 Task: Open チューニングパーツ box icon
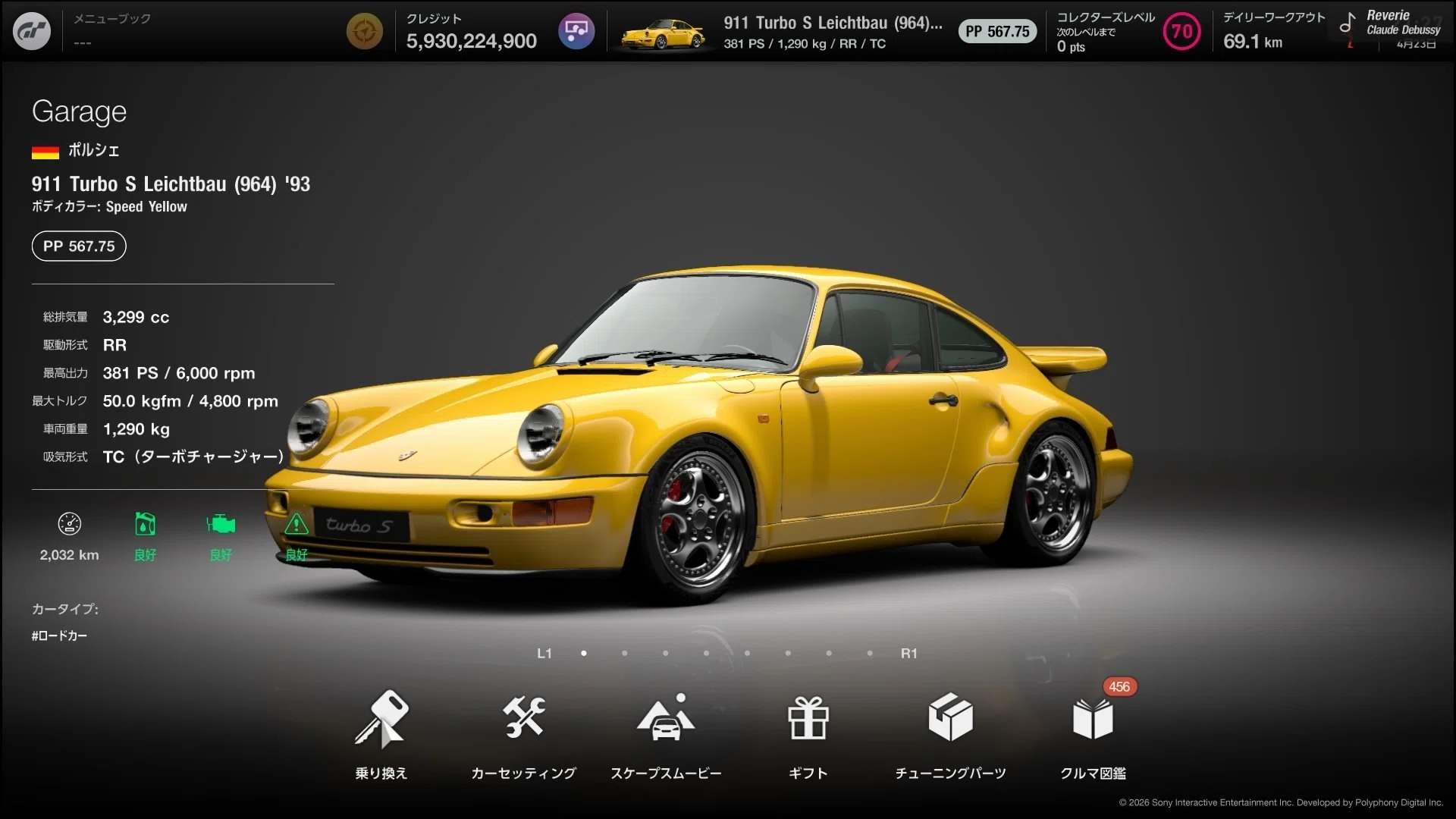tap(950, 717)
